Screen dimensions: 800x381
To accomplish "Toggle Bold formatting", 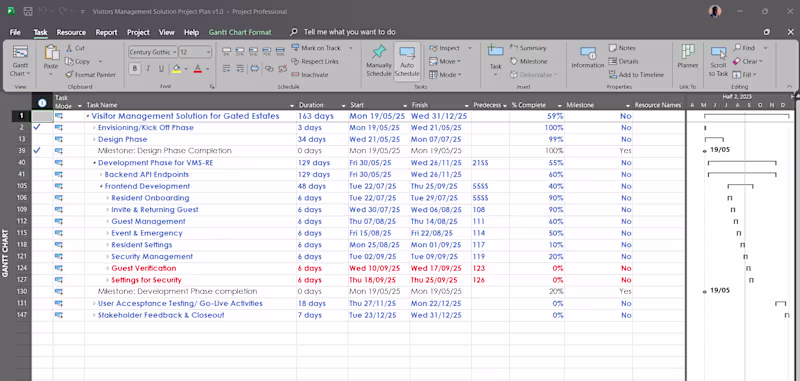I will [135, 68].
